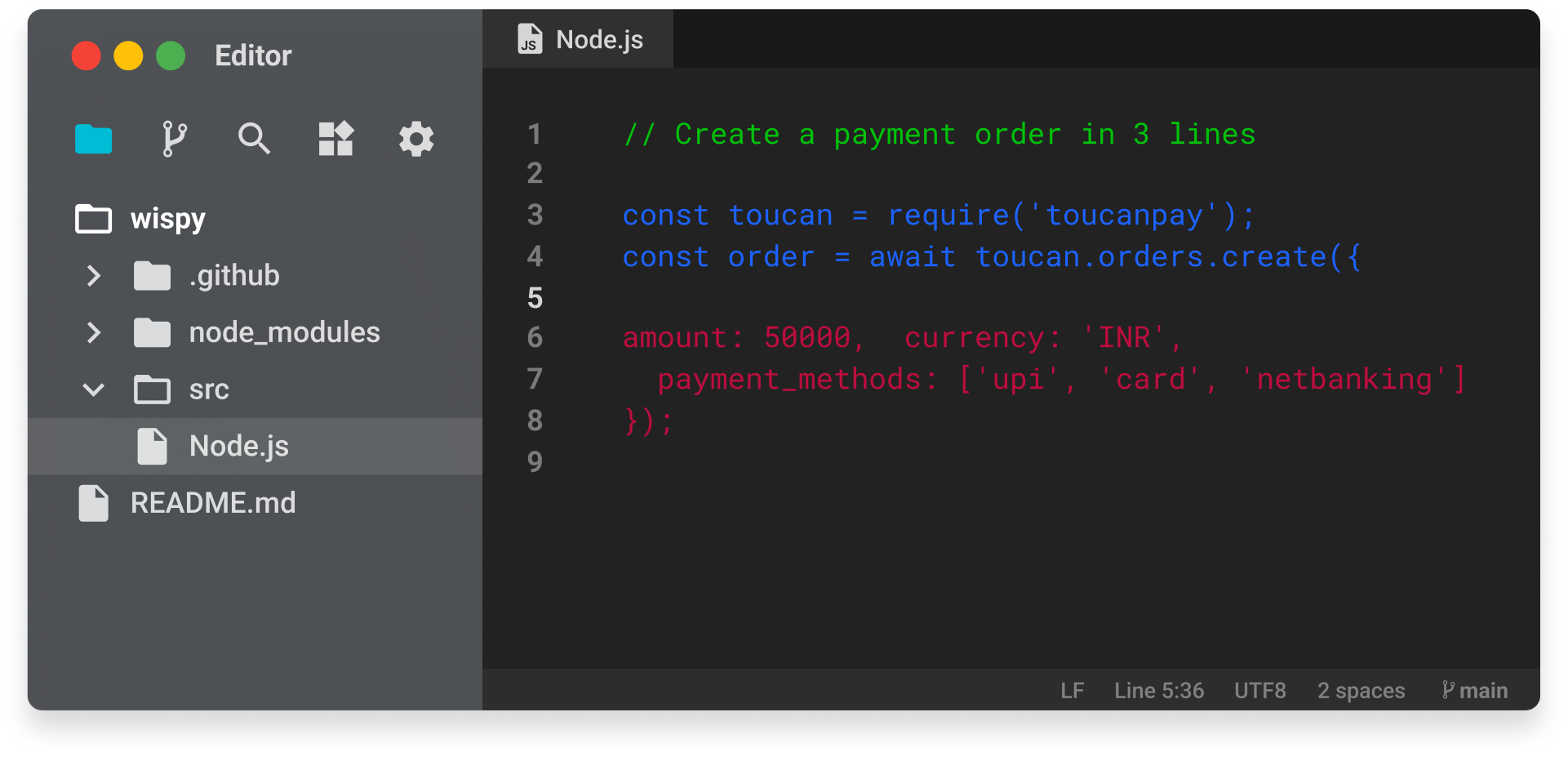Open the source control branch icon

(174, 139)
